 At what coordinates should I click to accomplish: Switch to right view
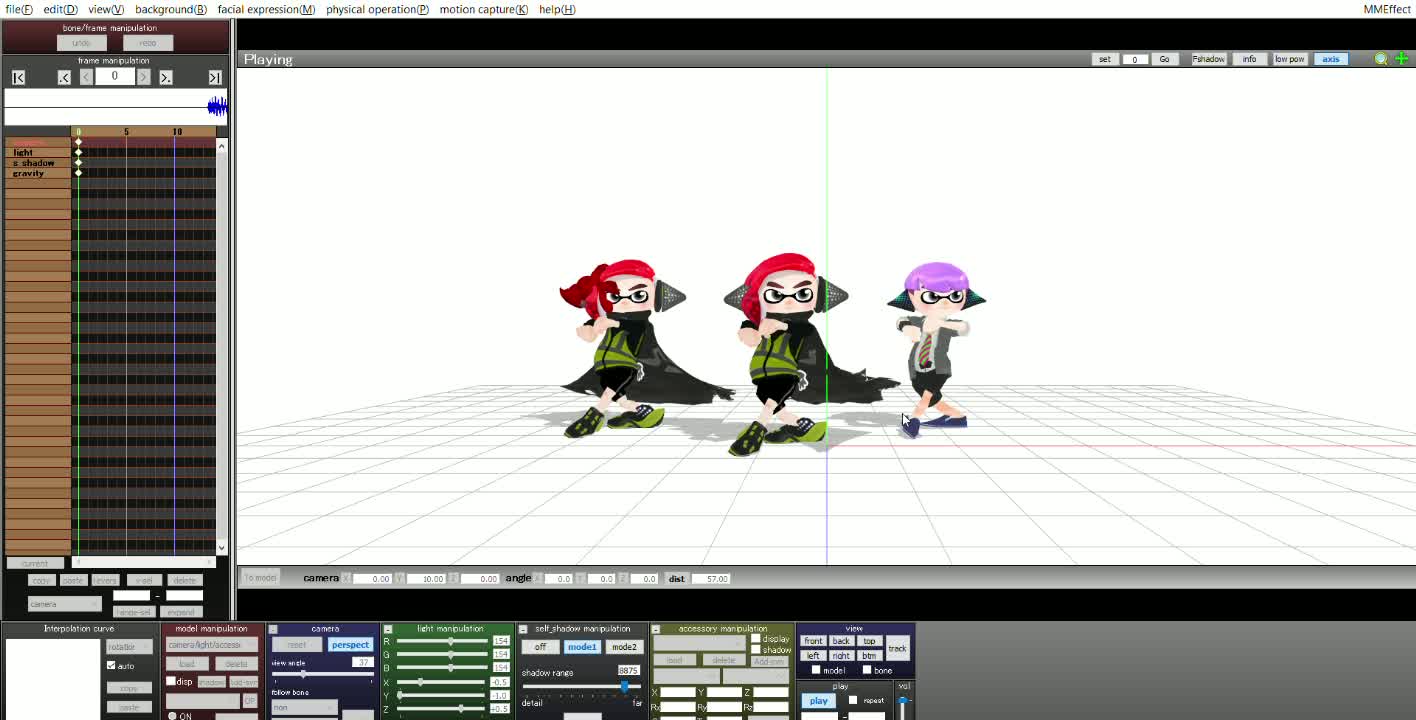point(841,656)
